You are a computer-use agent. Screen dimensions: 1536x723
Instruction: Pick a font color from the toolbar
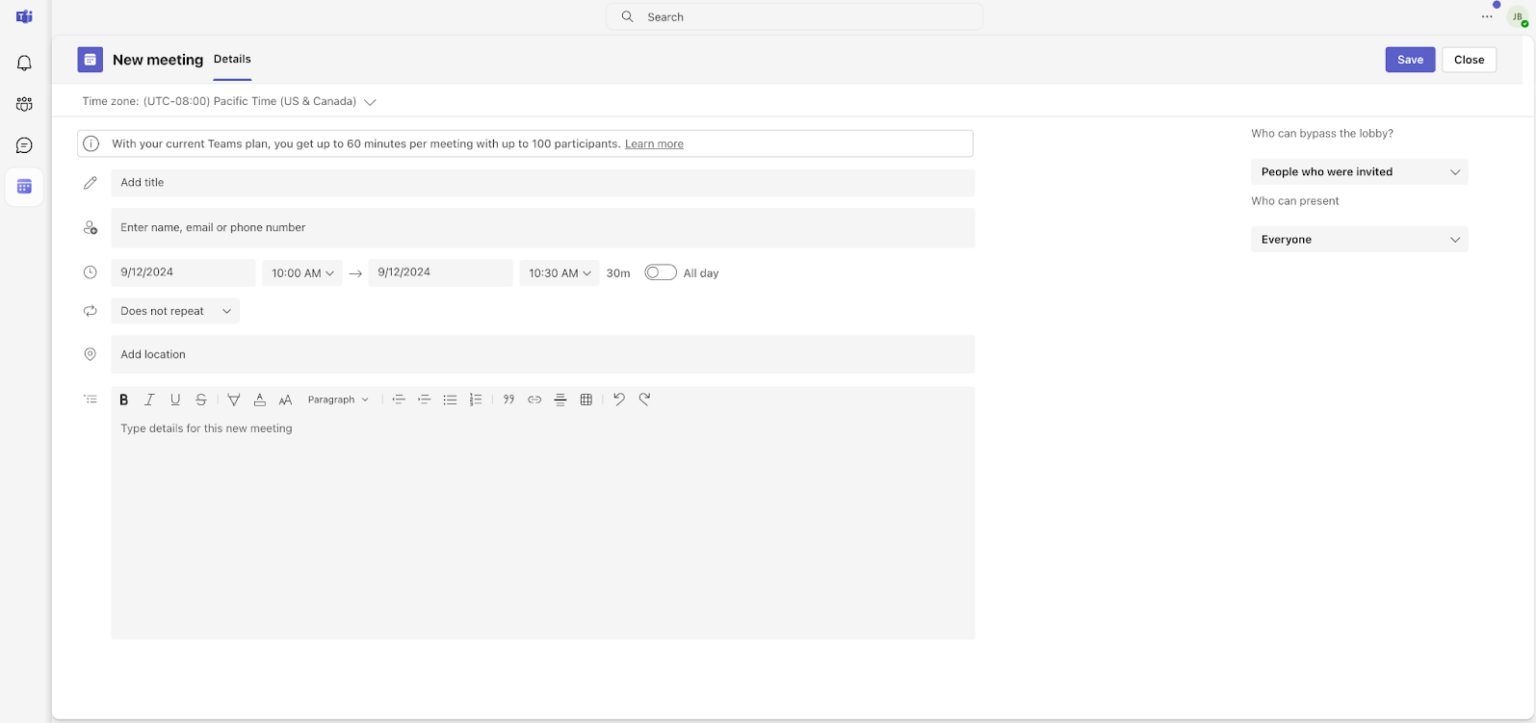click(259, 399)
